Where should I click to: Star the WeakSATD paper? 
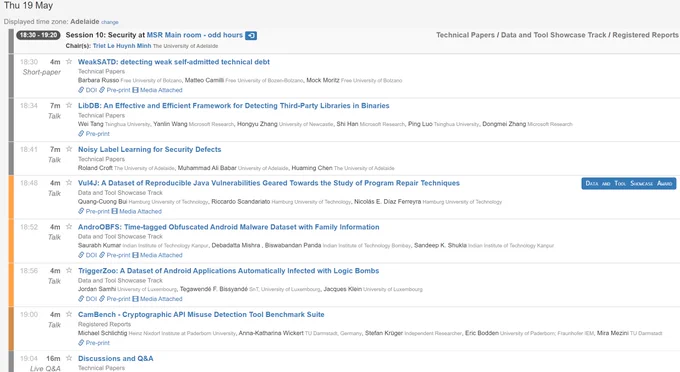[x=69, y=62]
